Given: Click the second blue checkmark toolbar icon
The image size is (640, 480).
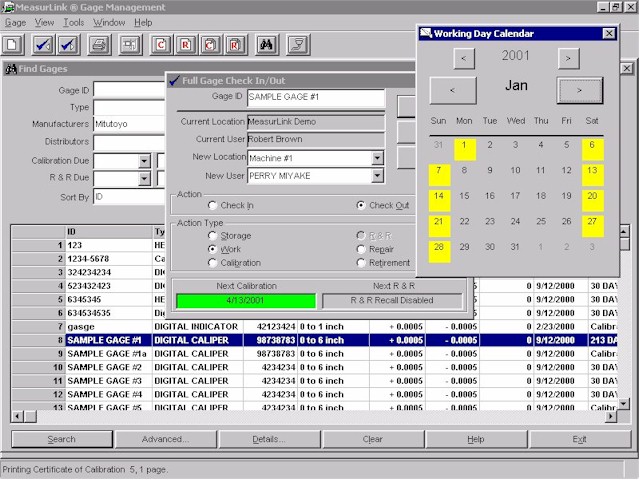Looking at the screenshot, I should [x=68, y=44].
